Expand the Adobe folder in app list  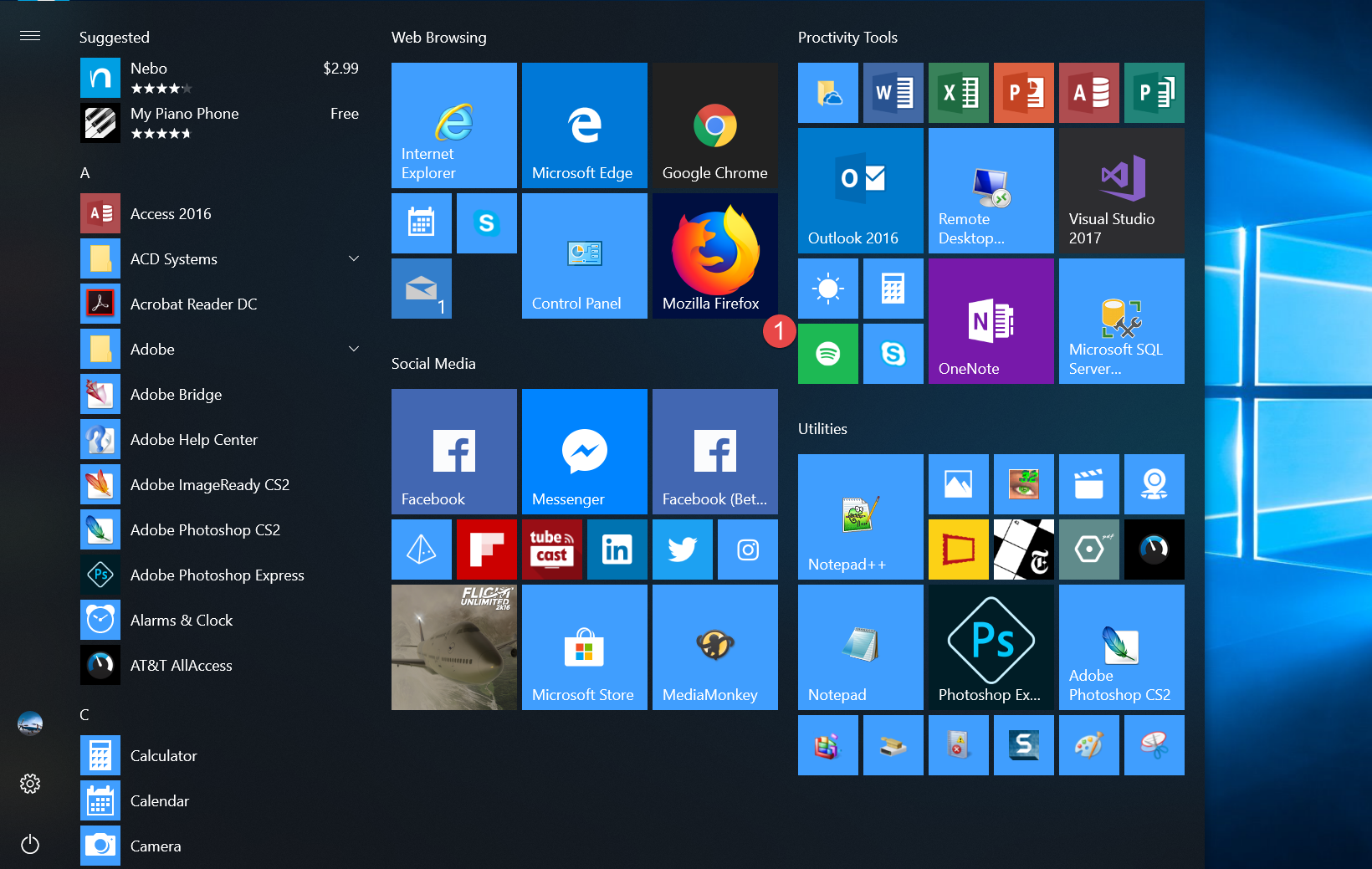[x=354, y=350]
